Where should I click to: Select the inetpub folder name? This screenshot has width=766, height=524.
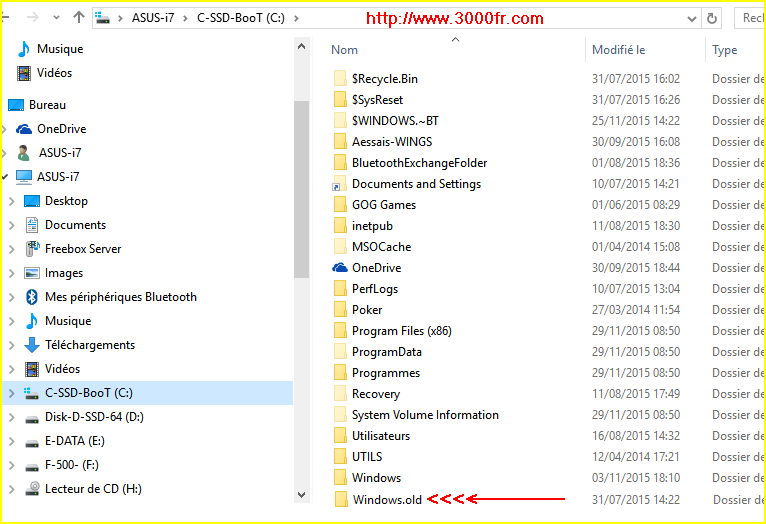coord(372,226)
